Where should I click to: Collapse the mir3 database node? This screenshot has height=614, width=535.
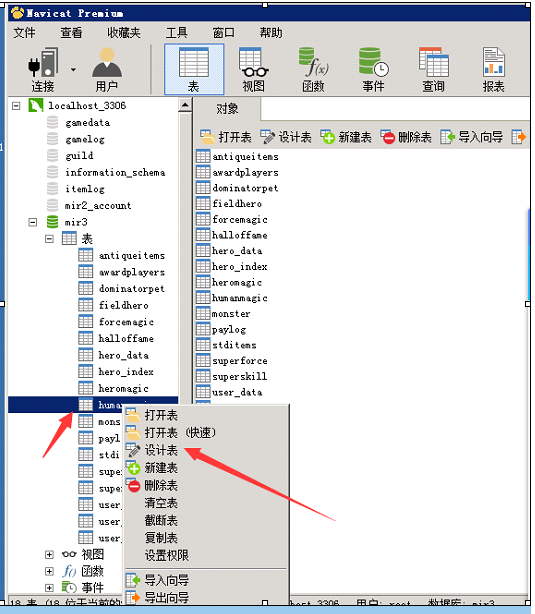click(x=33, y=222)
